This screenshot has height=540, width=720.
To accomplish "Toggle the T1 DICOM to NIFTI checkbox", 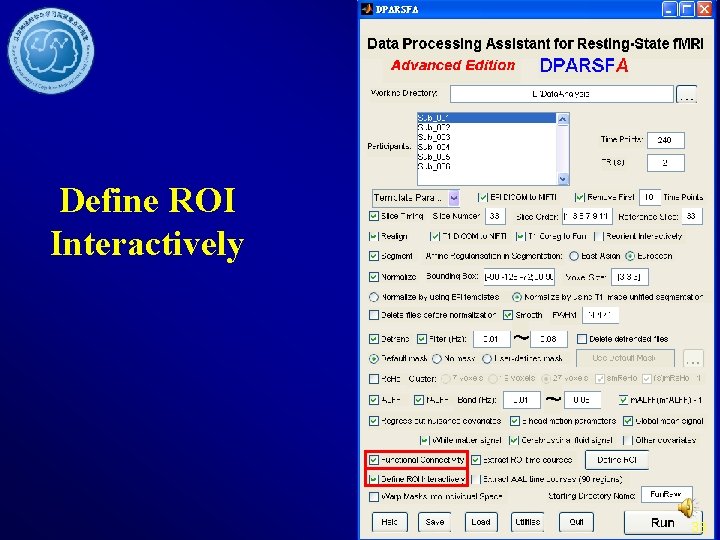I will point(434,236).
